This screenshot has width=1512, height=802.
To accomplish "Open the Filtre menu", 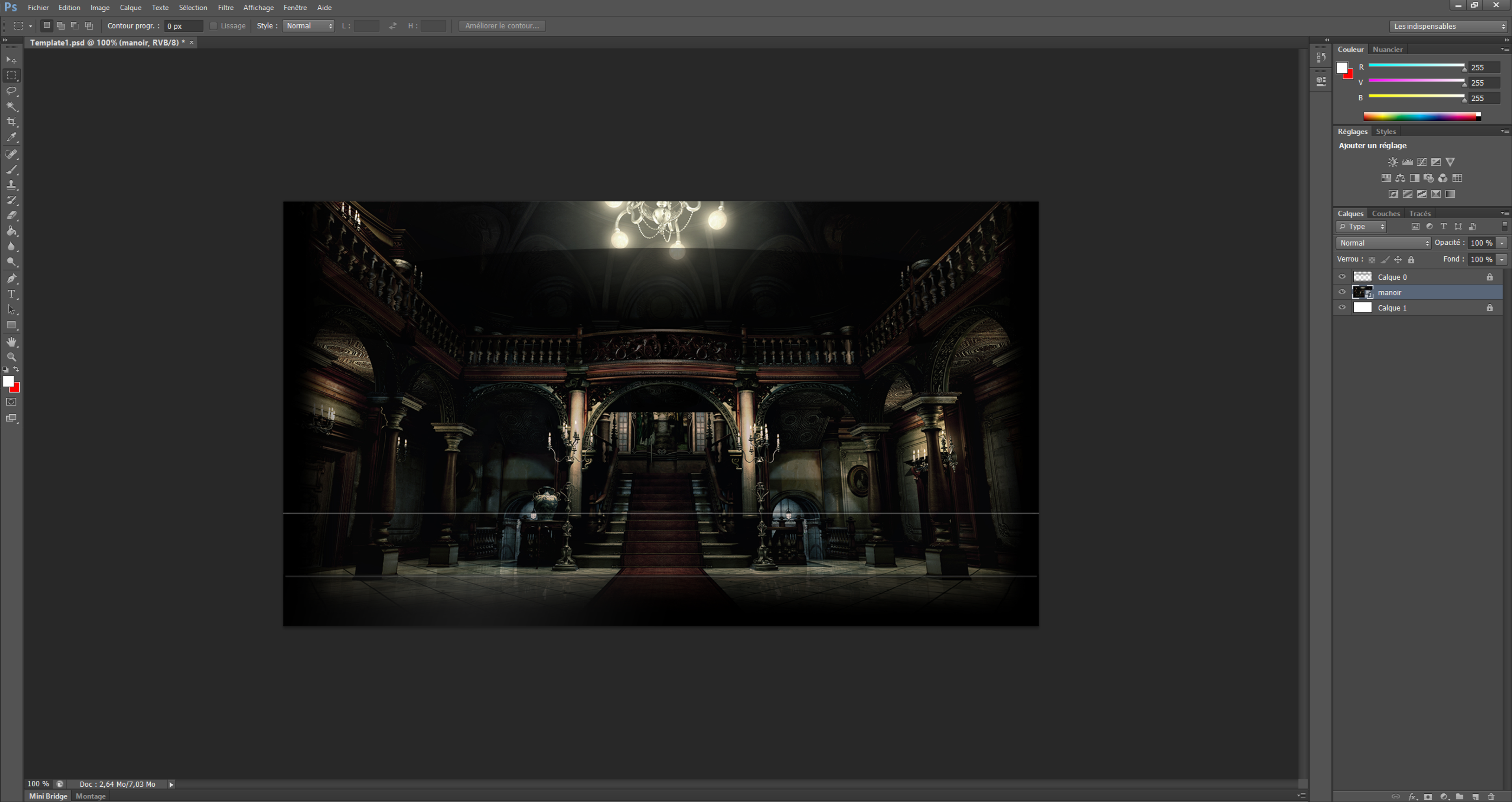I will pos(225,7).
